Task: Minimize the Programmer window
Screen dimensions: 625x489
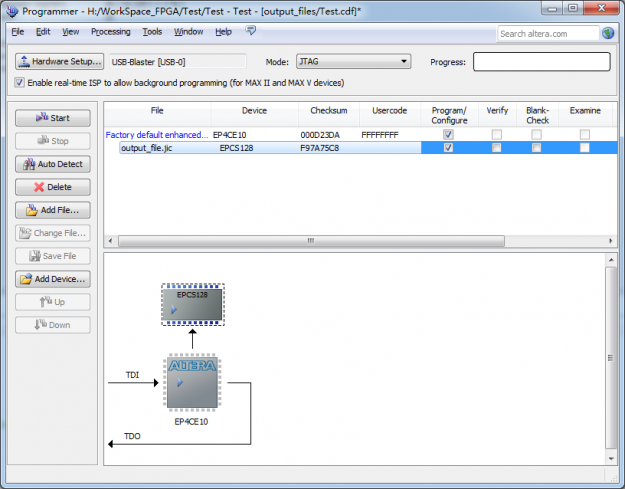Action: (552, 8)
